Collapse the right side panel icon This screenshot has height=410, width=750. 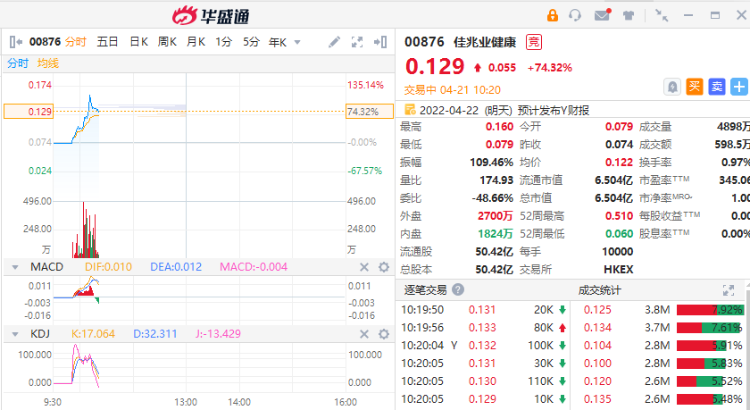[x=380, y=42]
